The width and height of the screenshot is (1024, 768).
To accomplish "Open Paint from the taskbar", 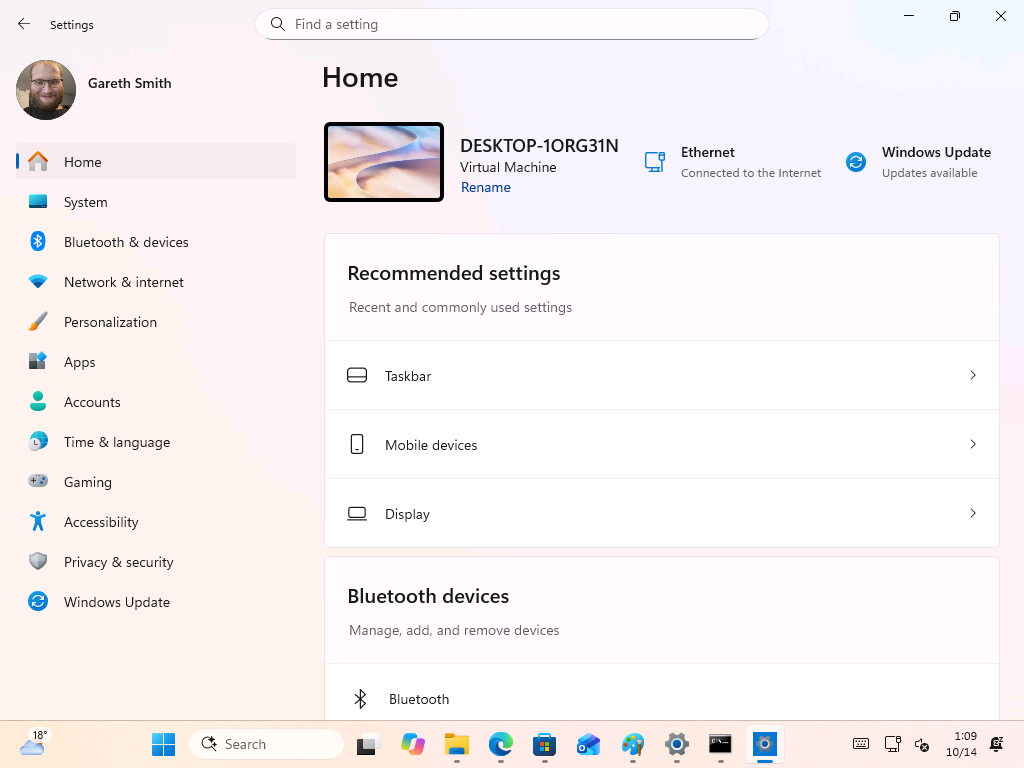I will (632, 744).
